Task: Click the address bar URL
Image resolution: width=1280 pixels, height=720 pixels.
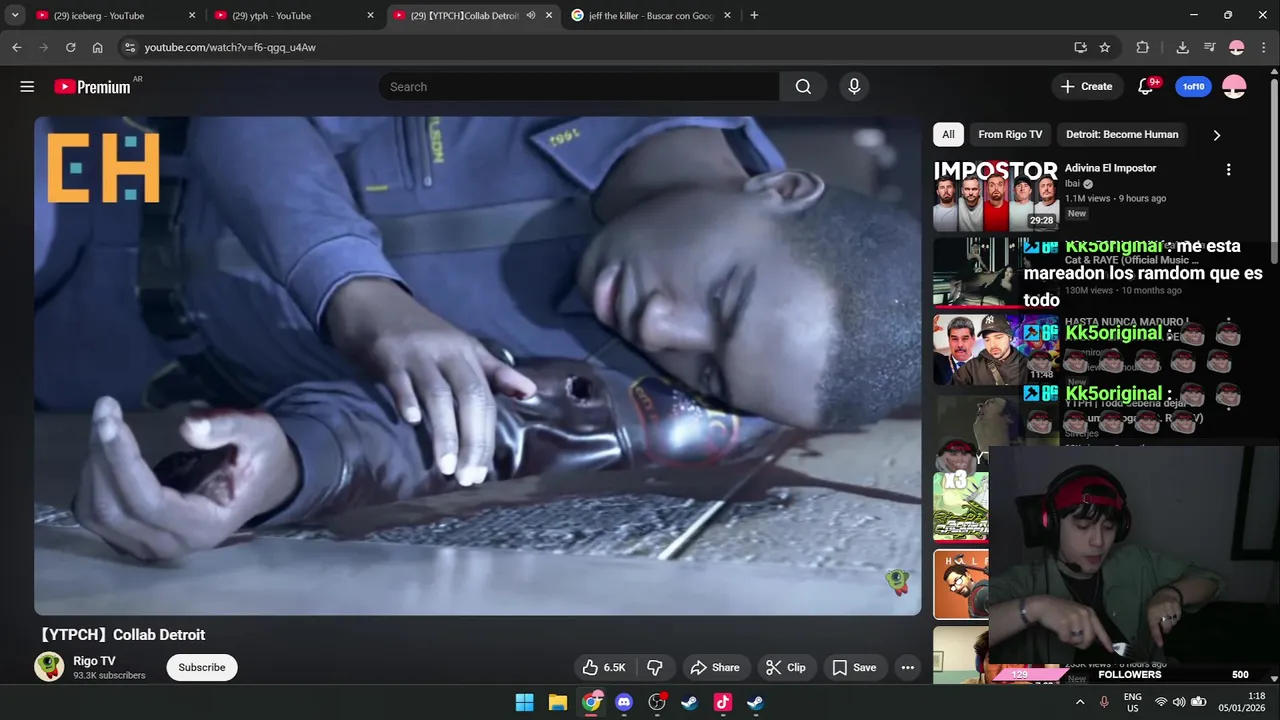Action: pos(230,47)
